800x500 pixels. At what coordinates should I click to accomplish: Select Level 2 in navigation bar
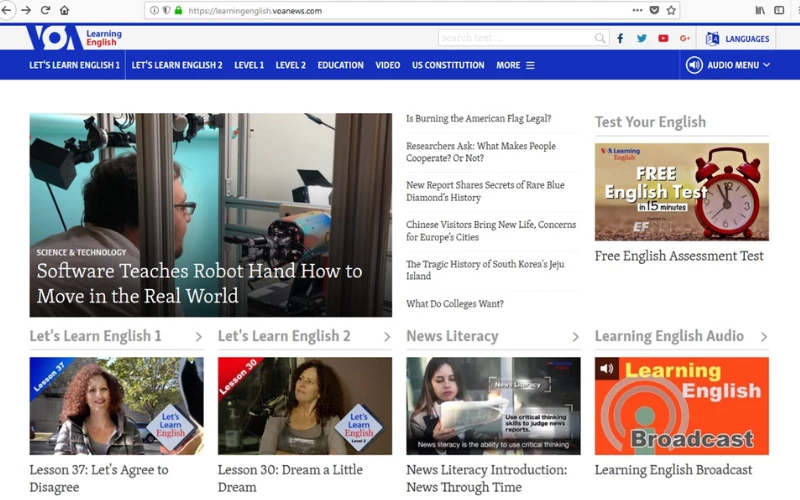click(291, 65)
